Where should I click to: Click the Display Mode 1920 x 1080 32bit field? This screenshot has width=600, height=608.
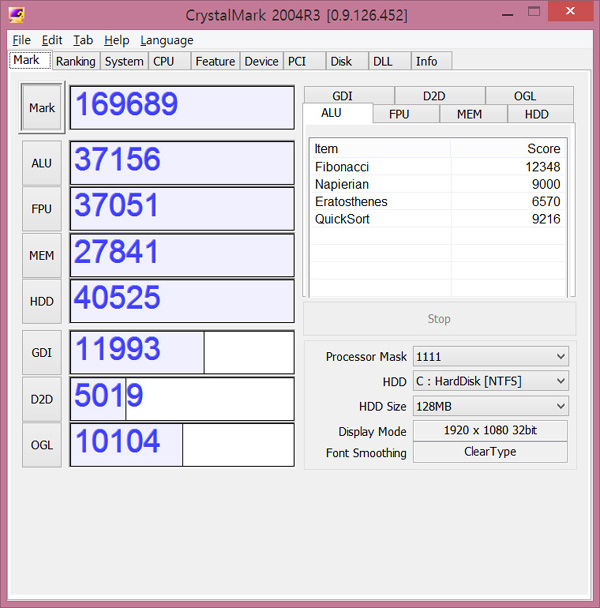click(490, 430)
